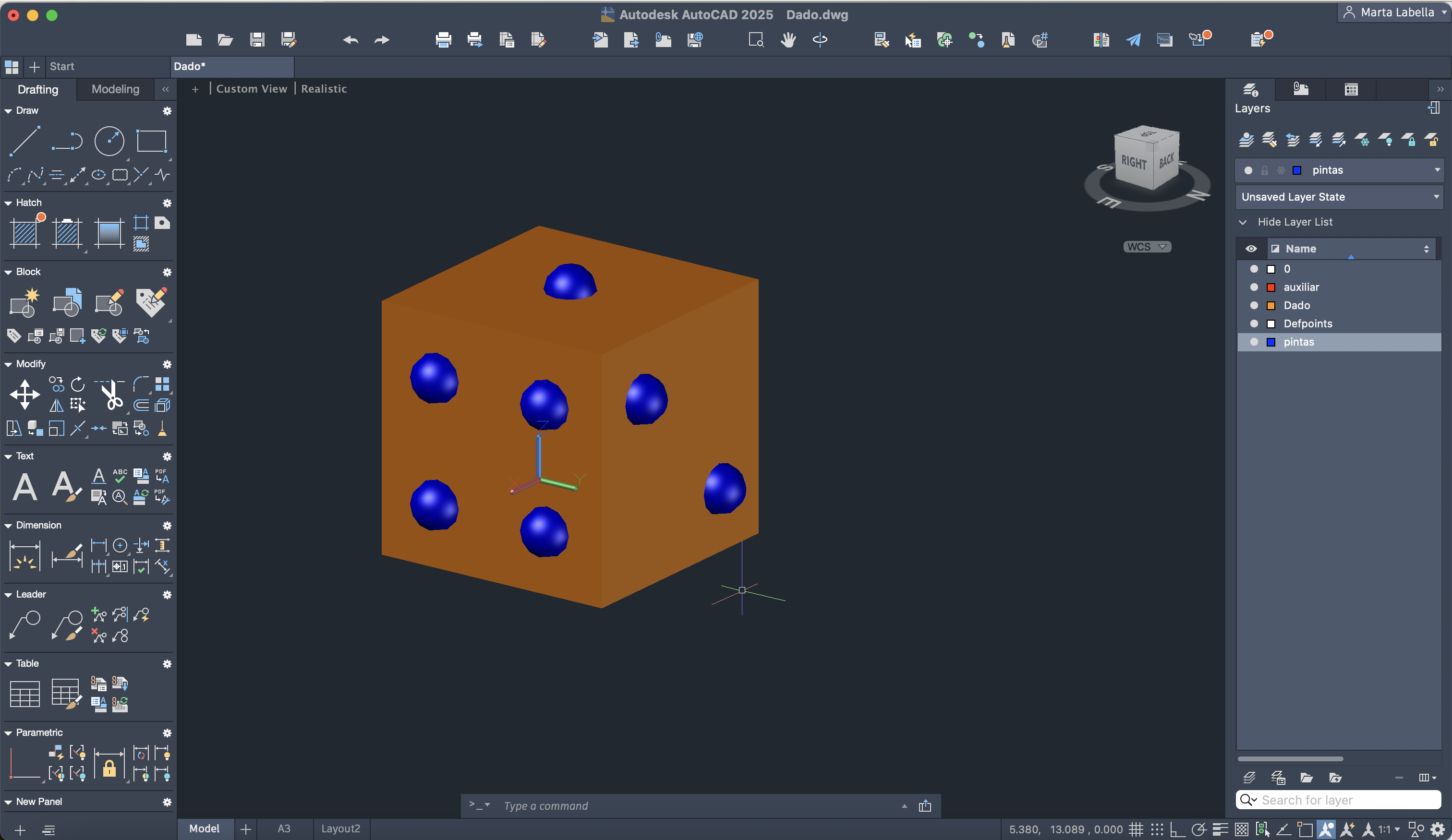Open the current layer pintas dropdown

tap(1437, 170)
